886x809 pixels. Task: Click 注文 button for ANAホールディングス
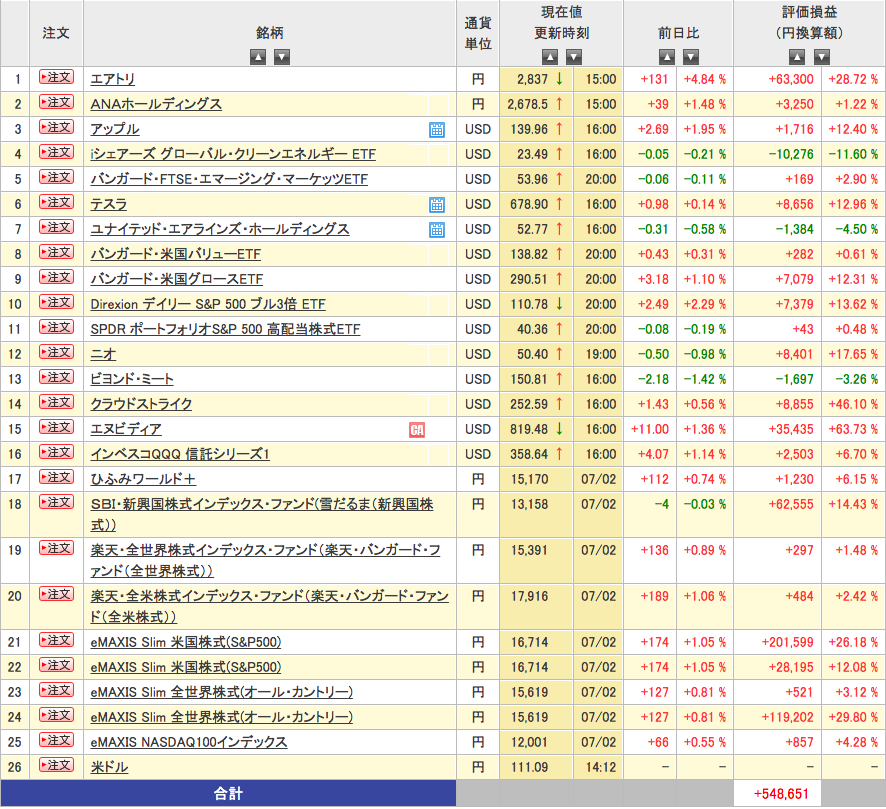[57, 102]
